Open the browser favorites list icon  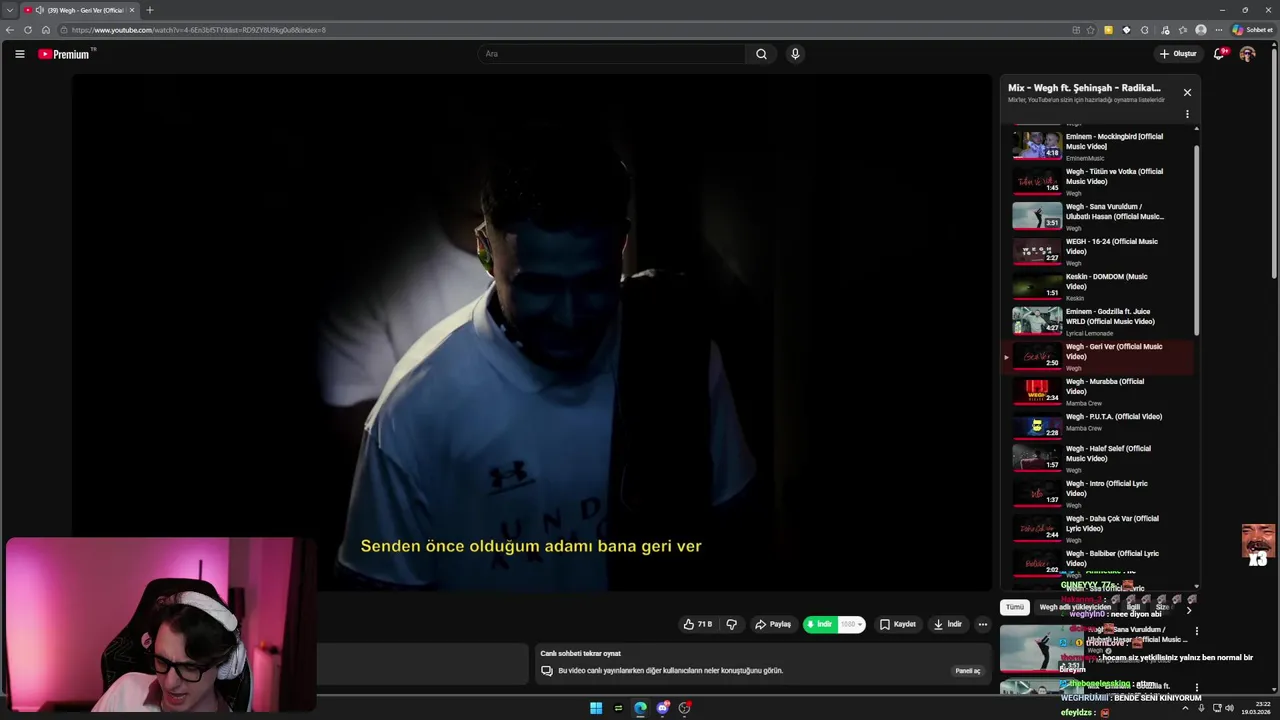1183,30
